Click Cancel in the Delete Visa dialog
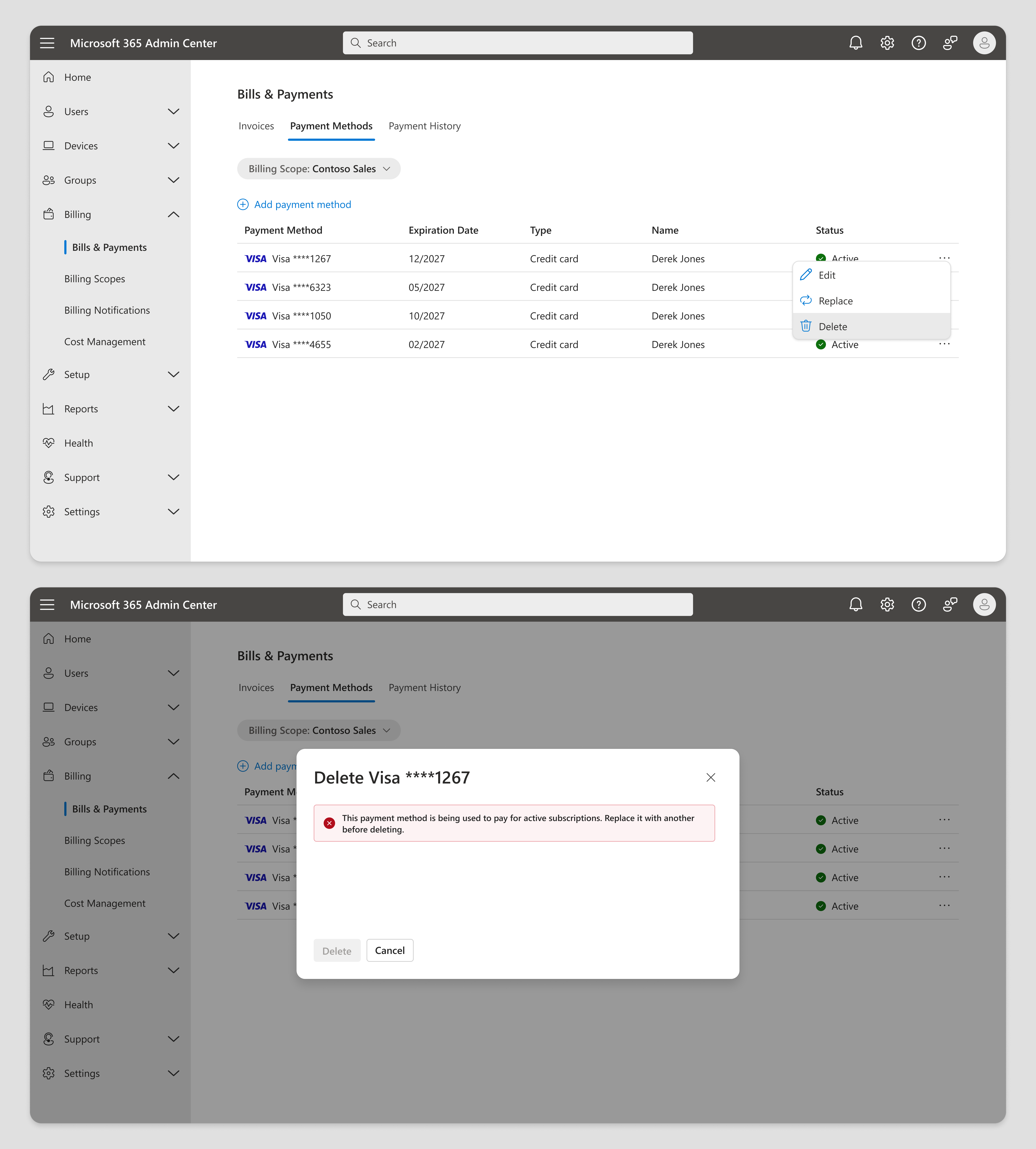 coord(390,950)
